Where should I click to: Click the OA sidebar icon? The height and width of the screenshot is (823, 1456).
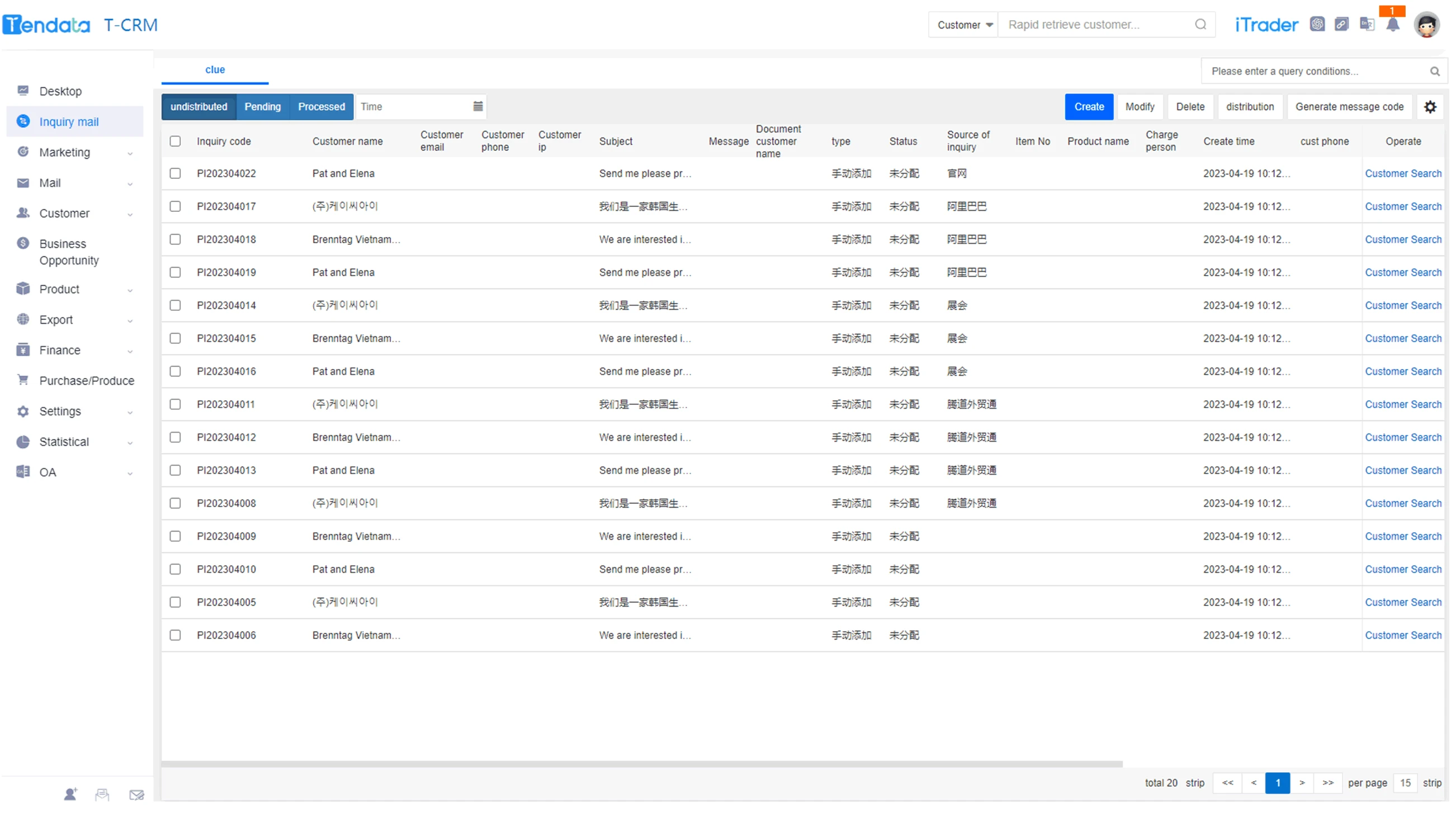tap(23, 472)
